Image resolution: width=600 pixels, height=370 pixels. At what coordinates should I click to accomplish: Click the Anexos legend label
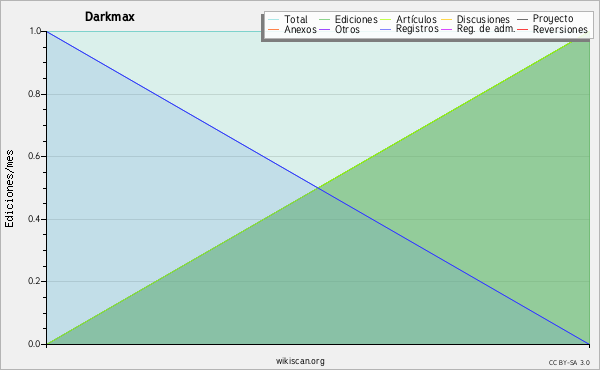(300, 29)
